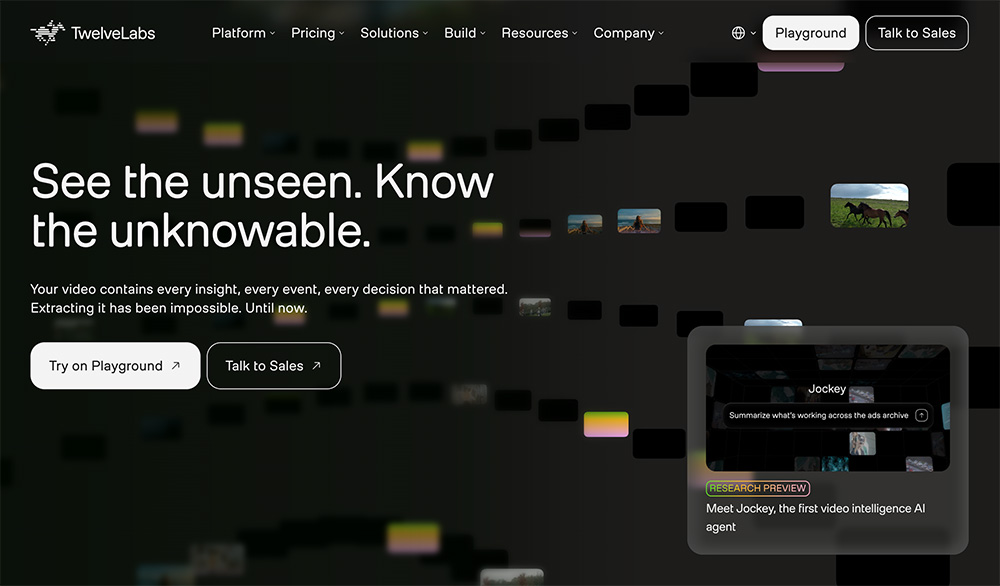Open the Platform menu
Viewport: 1000px width, 586px height.
243,33
